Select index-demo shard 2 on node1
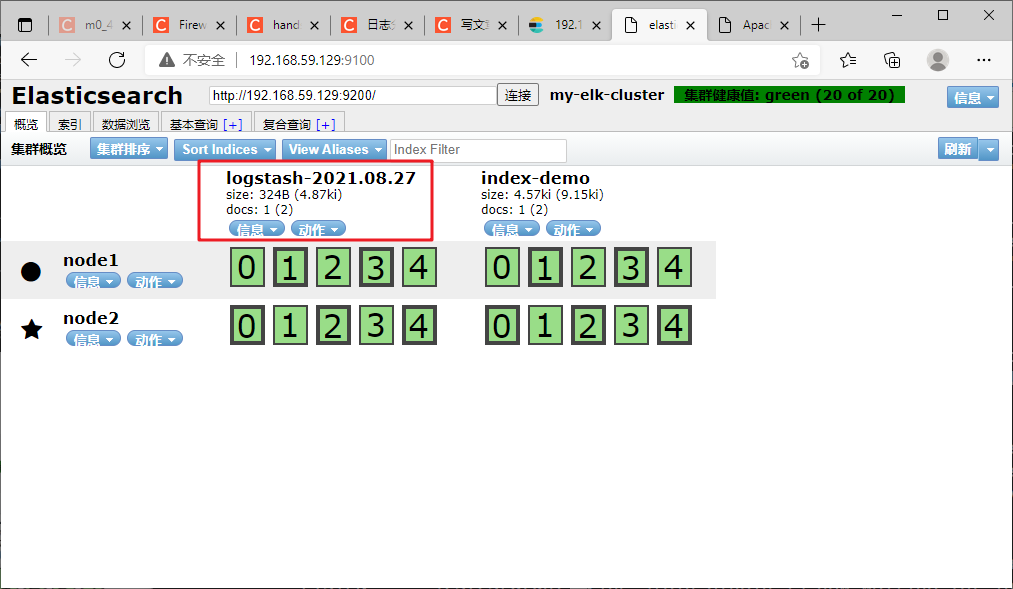The height and width of the screenshot is (589, 1013). coord(588,267)
